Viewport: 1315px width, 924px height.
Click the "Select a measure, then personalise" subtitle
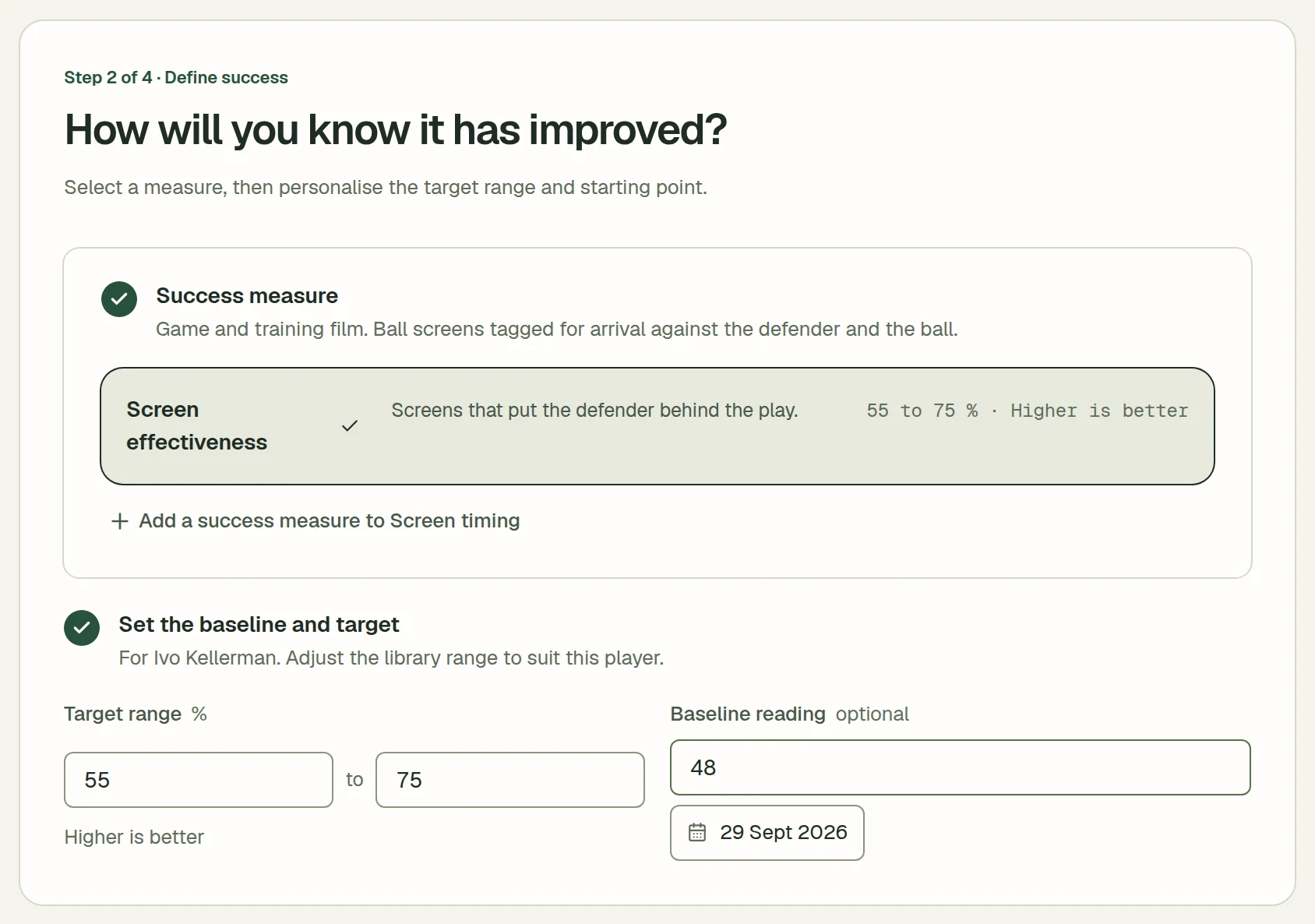click(x=386, y=187)
